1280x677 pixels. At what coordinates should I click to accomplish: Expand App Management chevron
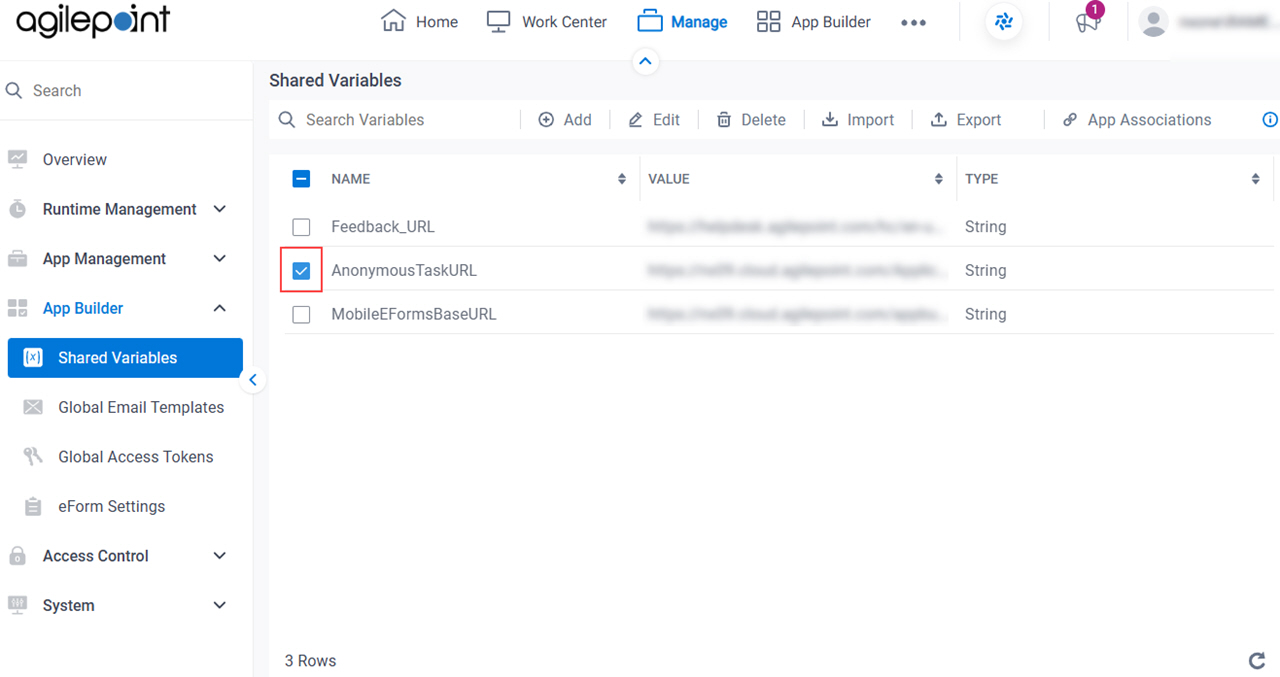pyautogui.click(x=220, y=259)
